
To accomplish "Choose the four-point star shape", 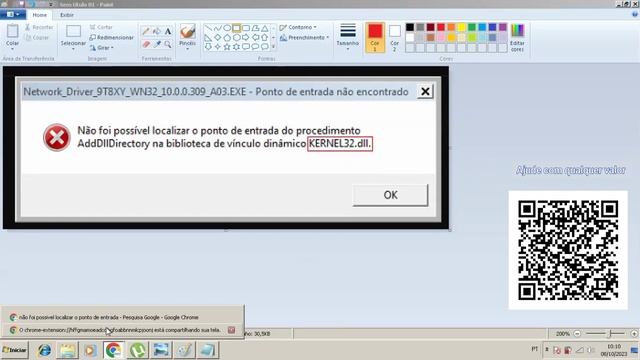I will 218,47.
